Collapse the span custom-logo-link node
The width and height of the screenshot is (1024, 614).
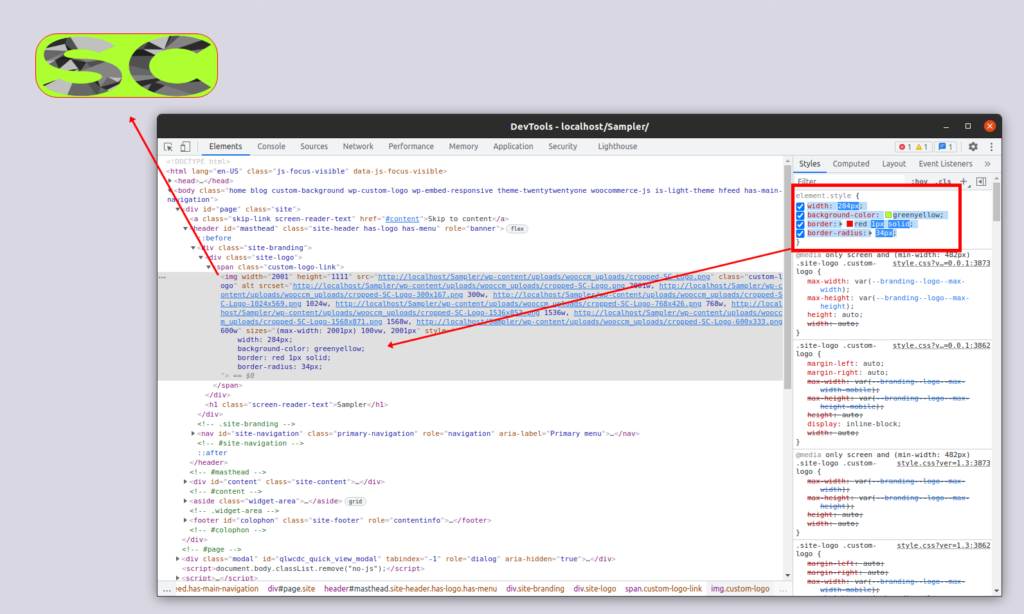click(x=209, y=267)
